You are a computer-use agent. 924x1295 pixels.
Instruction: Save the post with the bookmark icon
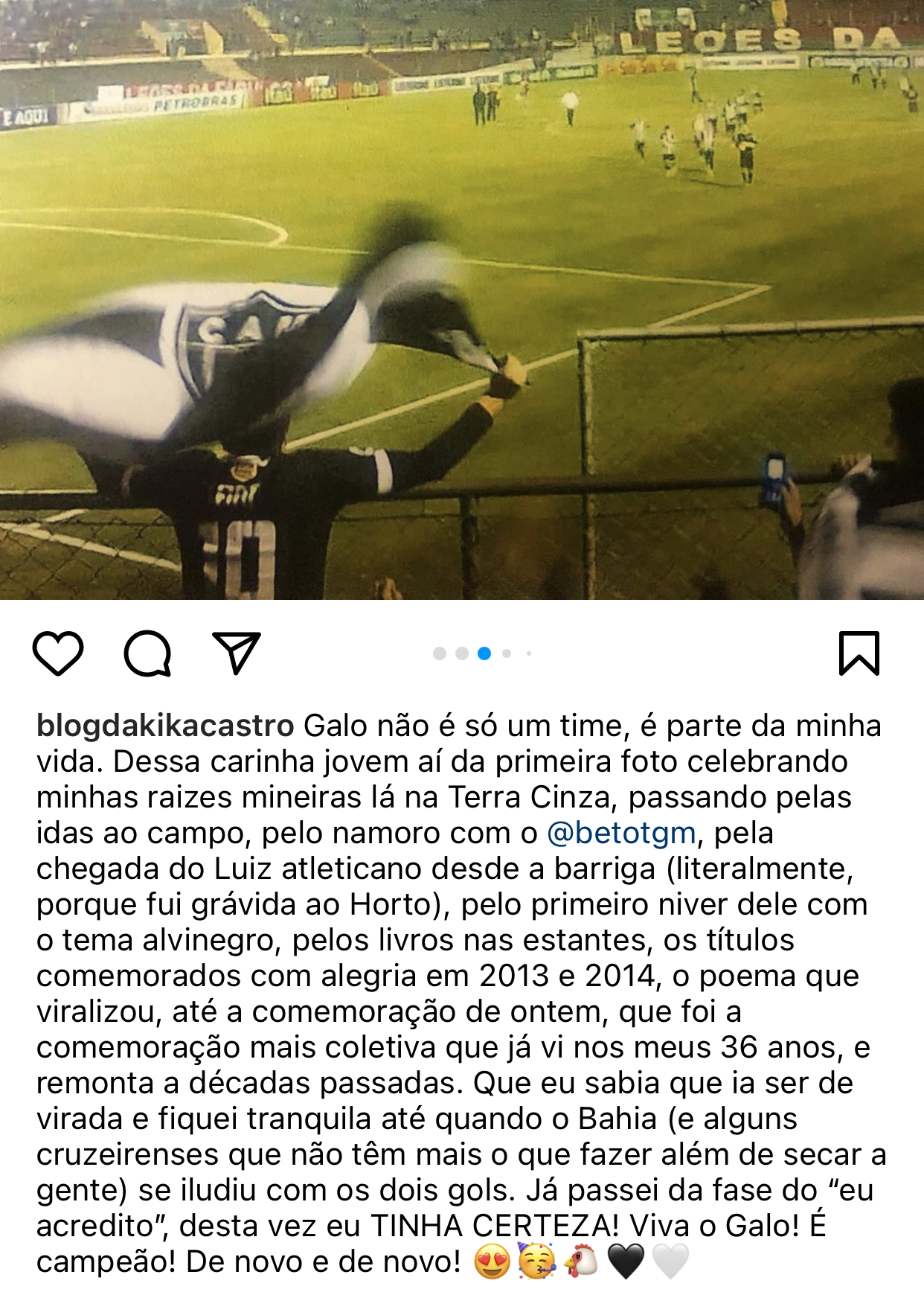click(859, 653)
